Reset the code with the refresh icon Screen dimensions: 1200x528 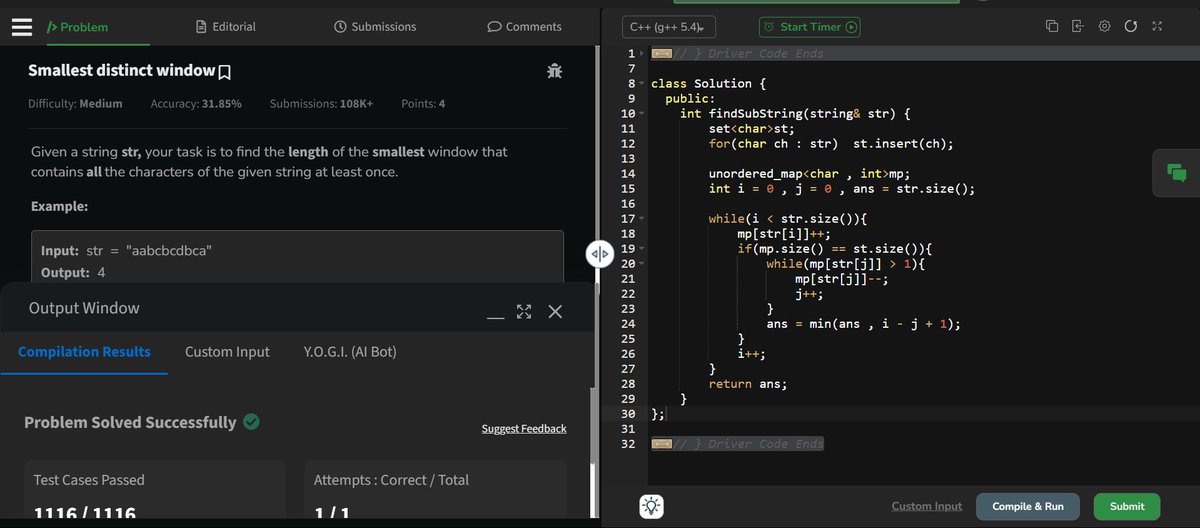pos(1131,26)
